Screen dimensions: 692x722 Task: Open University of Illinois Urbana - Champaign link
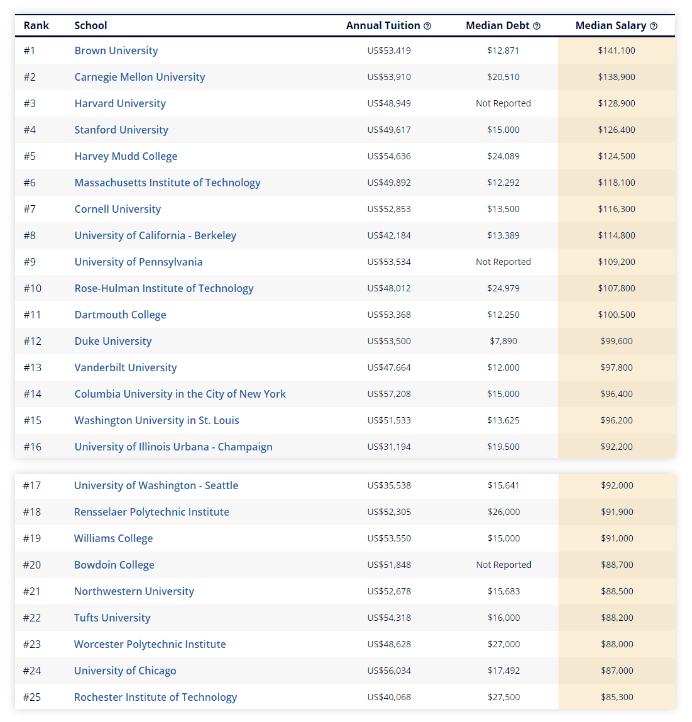pyautogui.click(x=173, y=447)
